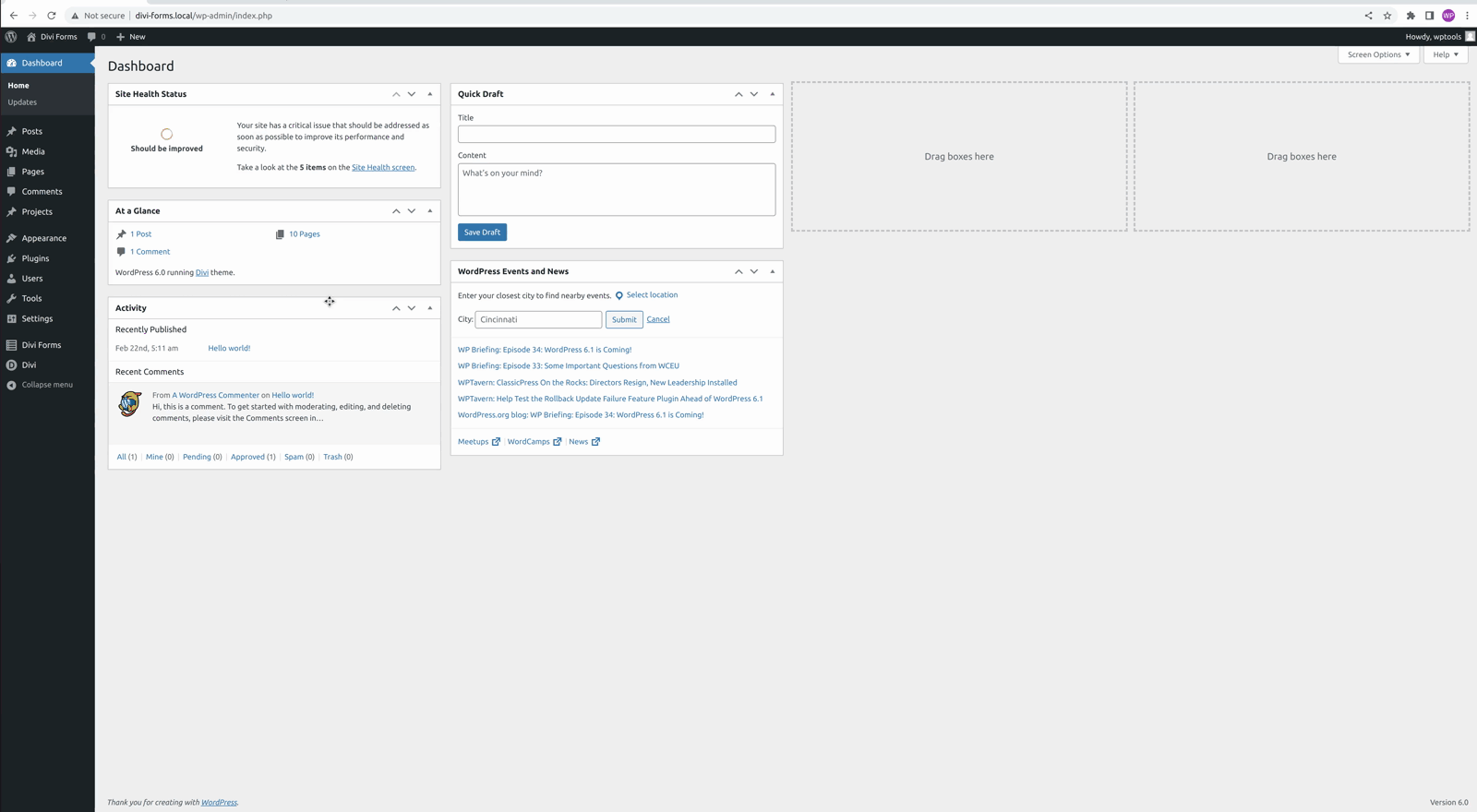Click the Appearance paintbrush icon
The height and width of the screenshot is (812, 1477).
click(x=11, y=238)
